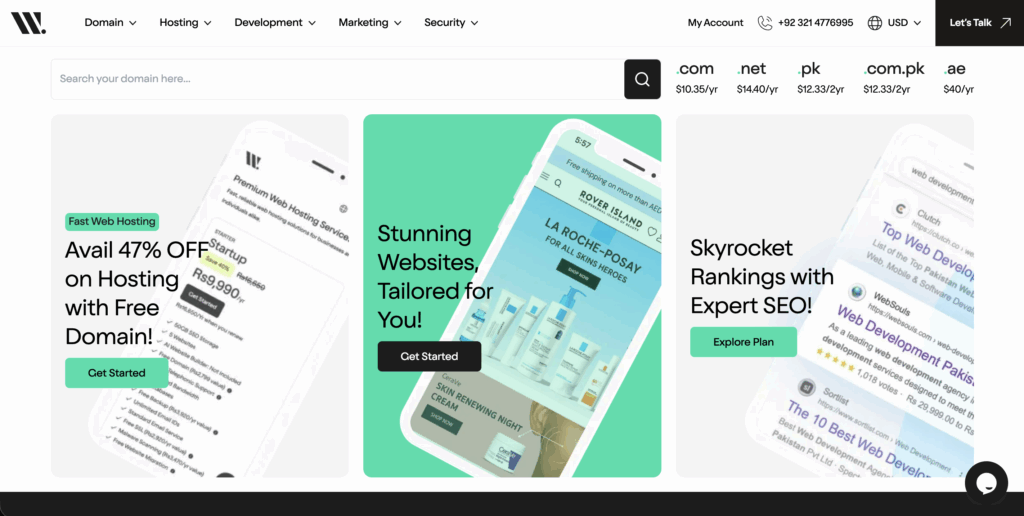Click the domain search magnifier button

pyautogui.click(x=642, y=79)
